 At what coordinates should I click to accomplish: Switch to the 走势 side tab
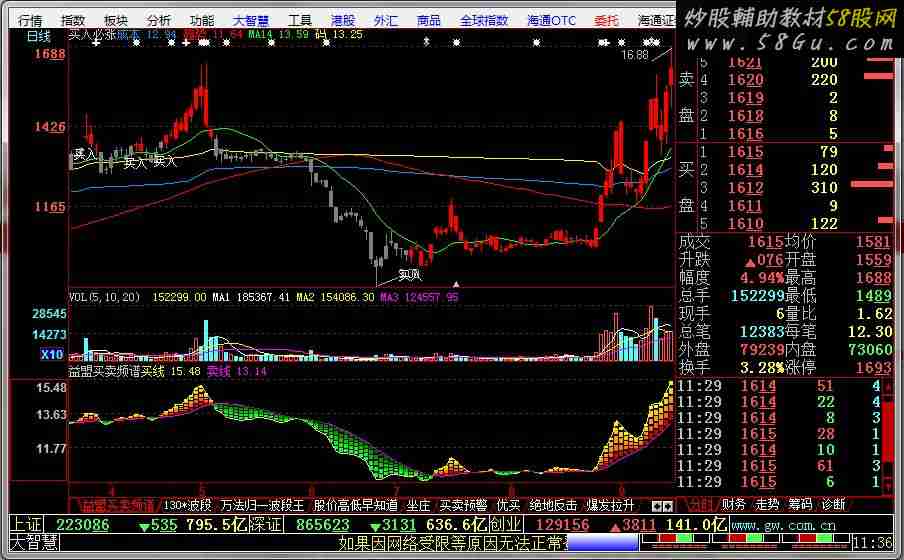pyautogui.click(x=767, y=505)
